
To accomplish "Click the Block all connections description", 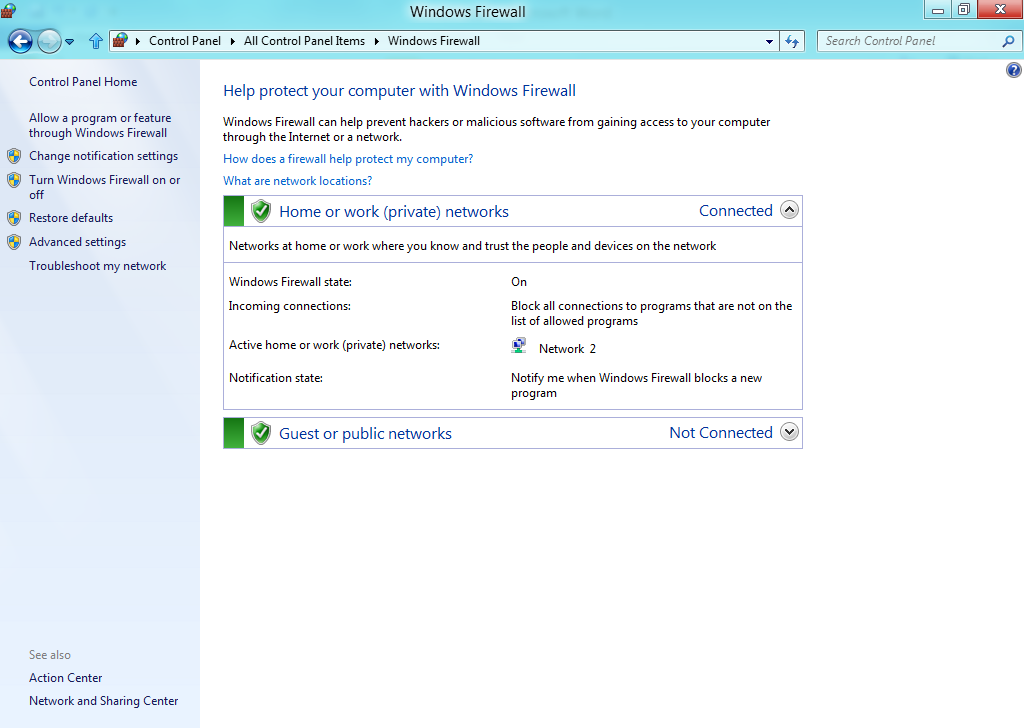I will click(651, 313).
